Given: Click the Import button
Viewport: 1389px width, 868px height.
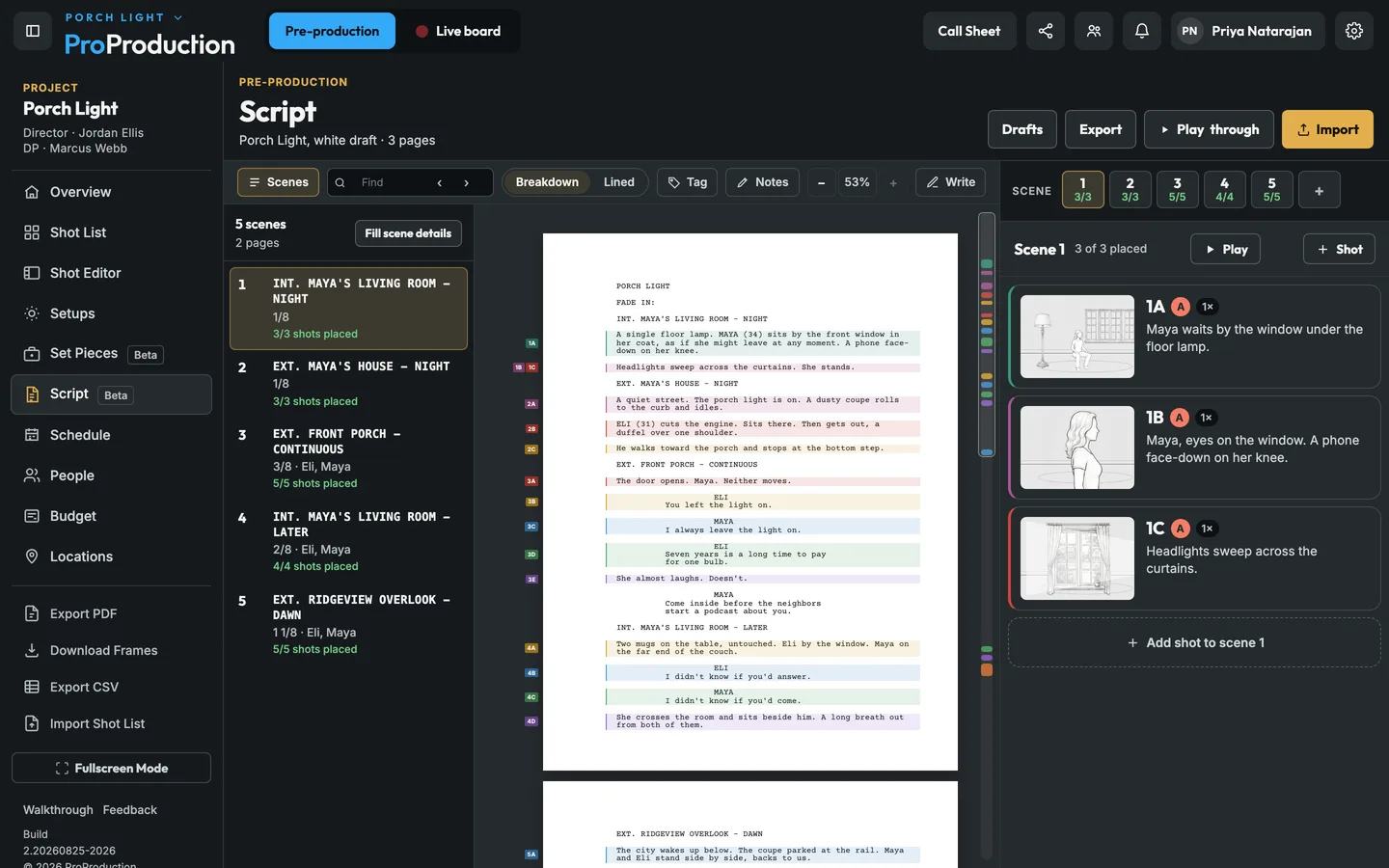Looking at the screenshot, I should coord(1327,129).
